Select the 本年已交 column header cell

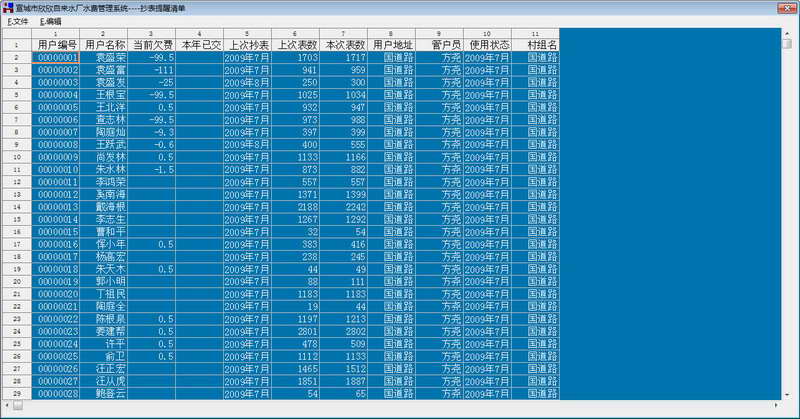point(199,45)
